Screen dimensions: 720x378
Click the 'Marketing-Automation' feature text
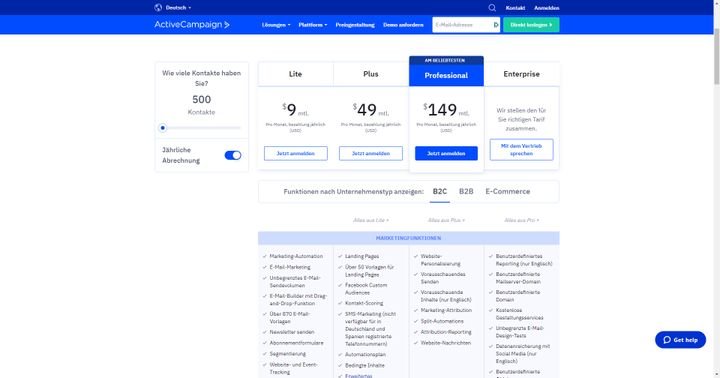pyautogui.click(x=296, y=256)
